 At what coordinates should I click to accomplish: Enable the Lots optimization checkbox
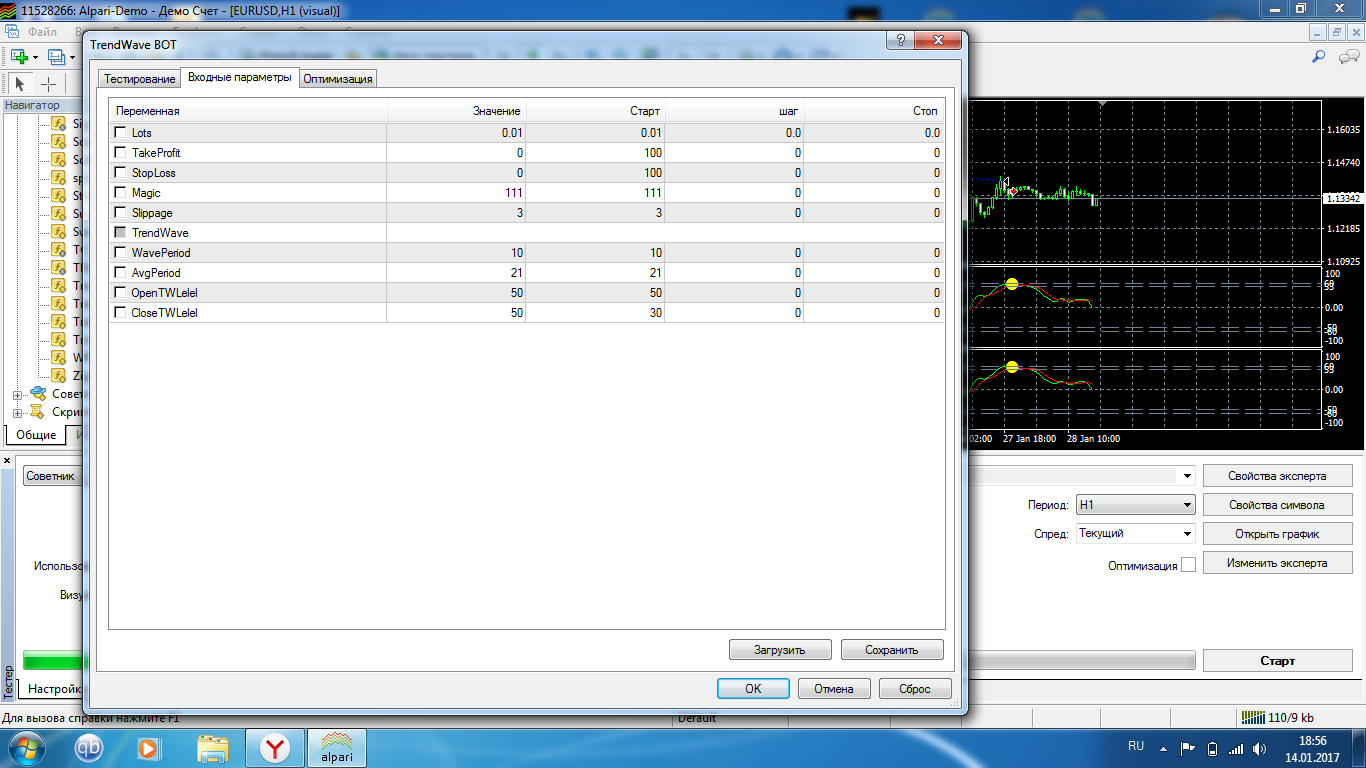pos(120,133)
